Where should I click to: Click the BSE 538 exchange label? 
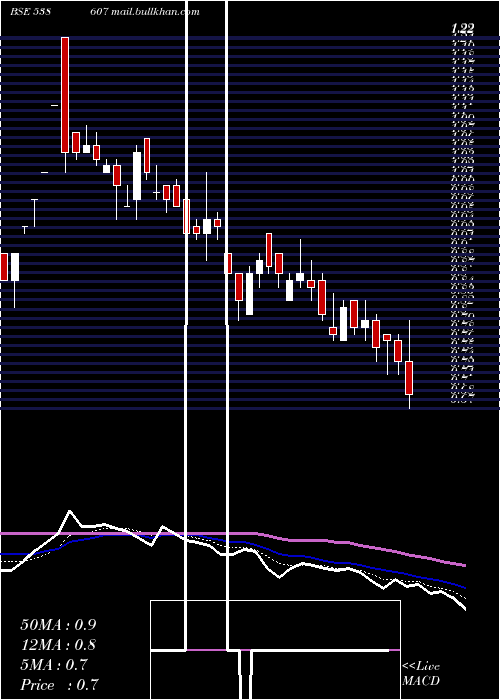click(x=30, y=12)
